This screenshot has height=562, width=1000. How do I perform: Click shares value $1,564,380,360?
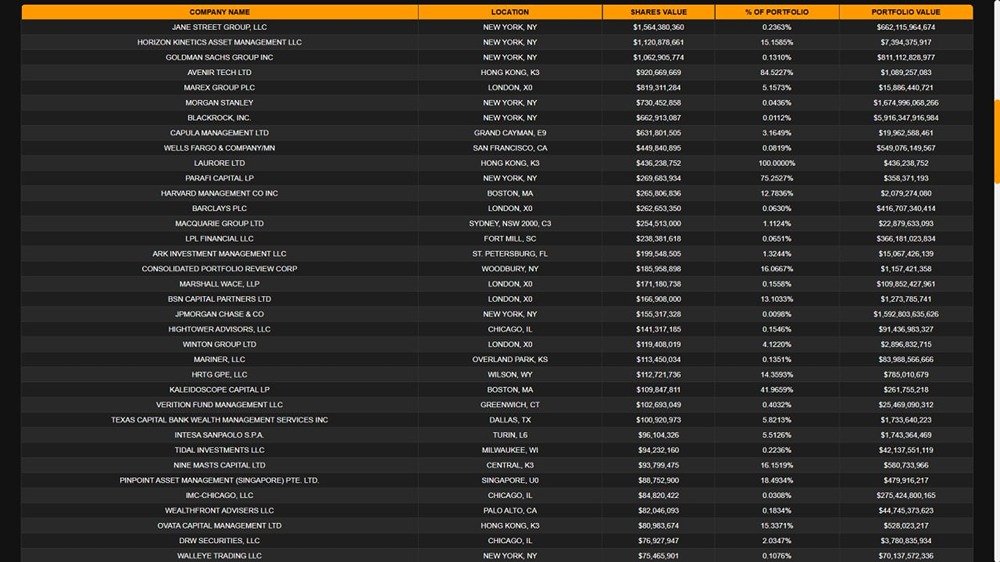click(x=658, y=27)
